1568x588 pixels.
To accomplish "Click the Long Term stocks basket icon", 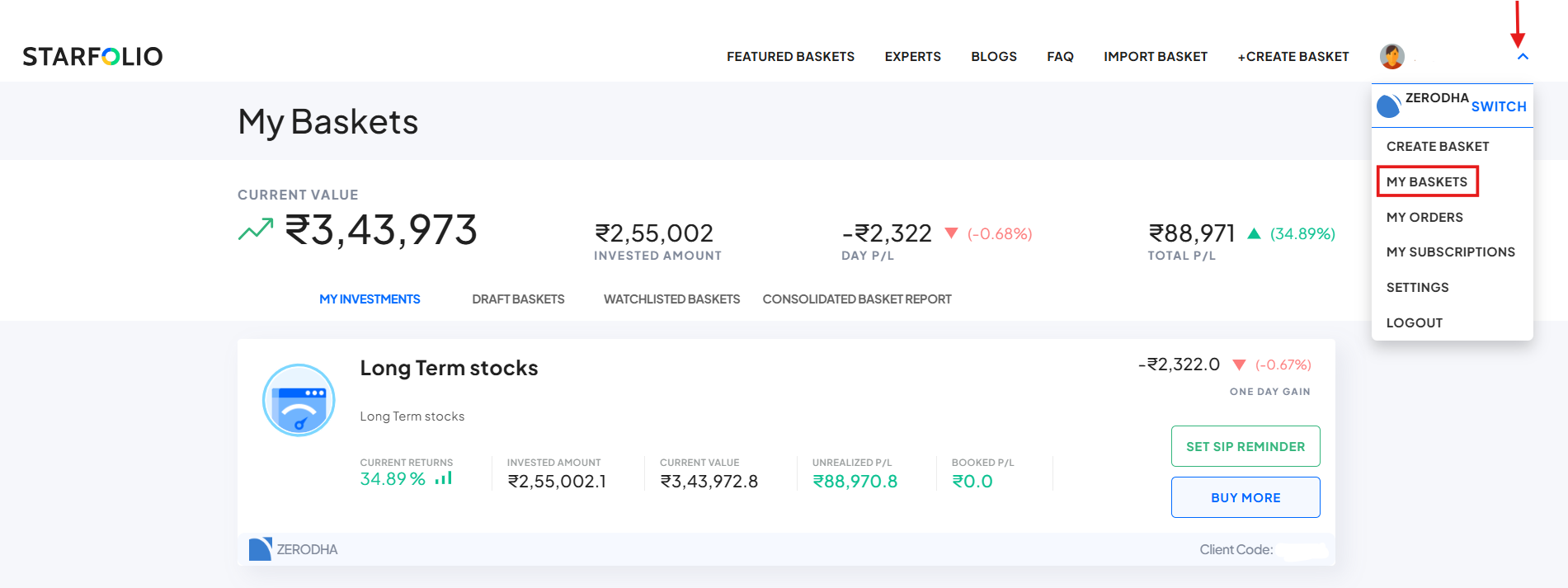I will (x=299, y=400).
